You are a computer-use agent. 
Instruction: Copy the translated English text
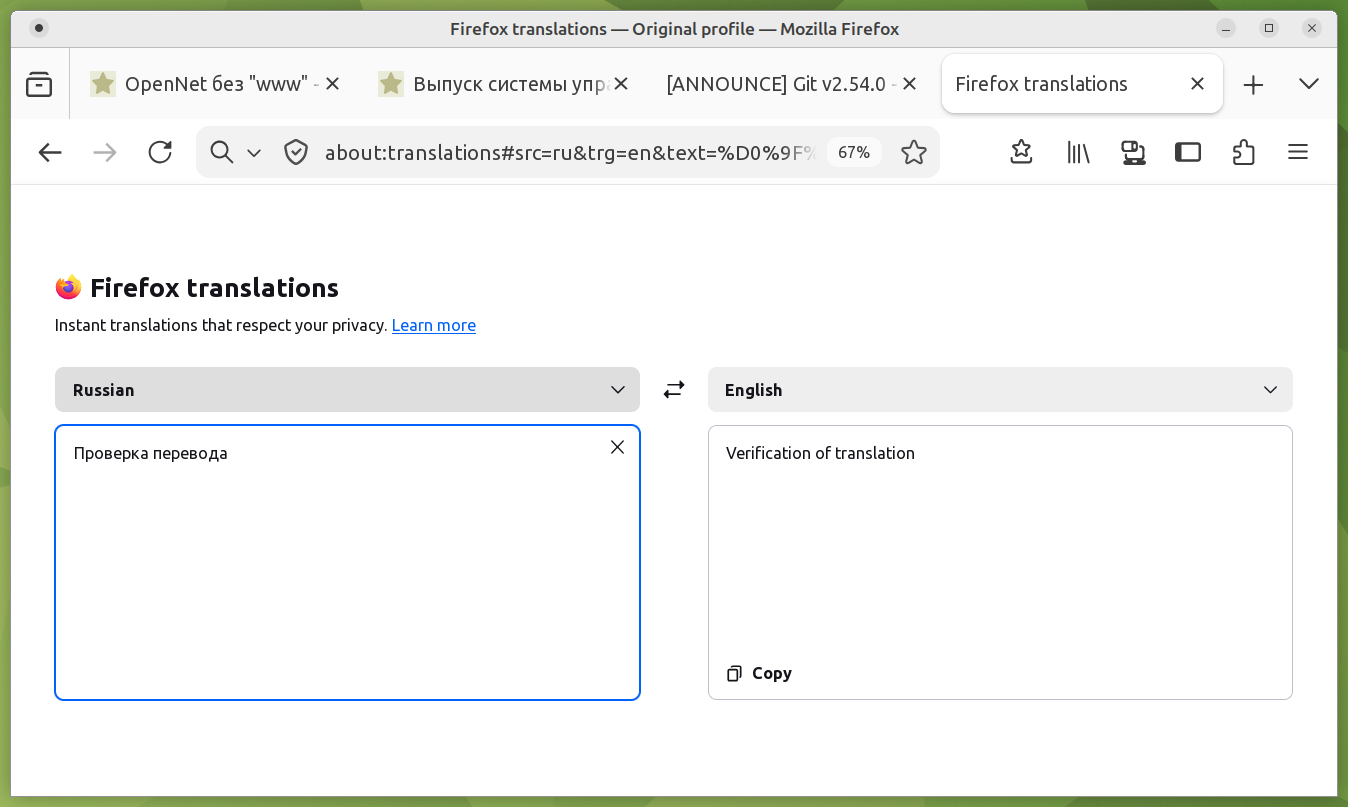[760, 673]
